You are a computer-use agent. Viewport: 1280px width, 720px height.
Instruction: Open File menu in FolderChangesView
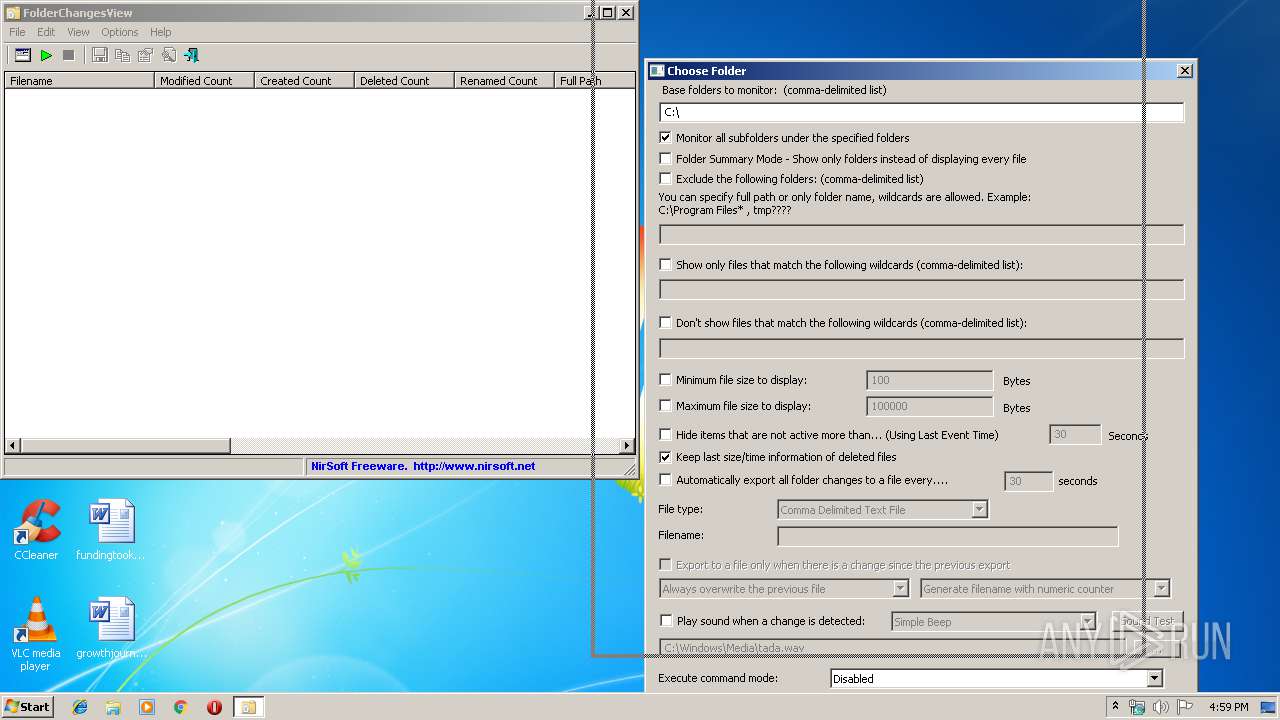17,32
